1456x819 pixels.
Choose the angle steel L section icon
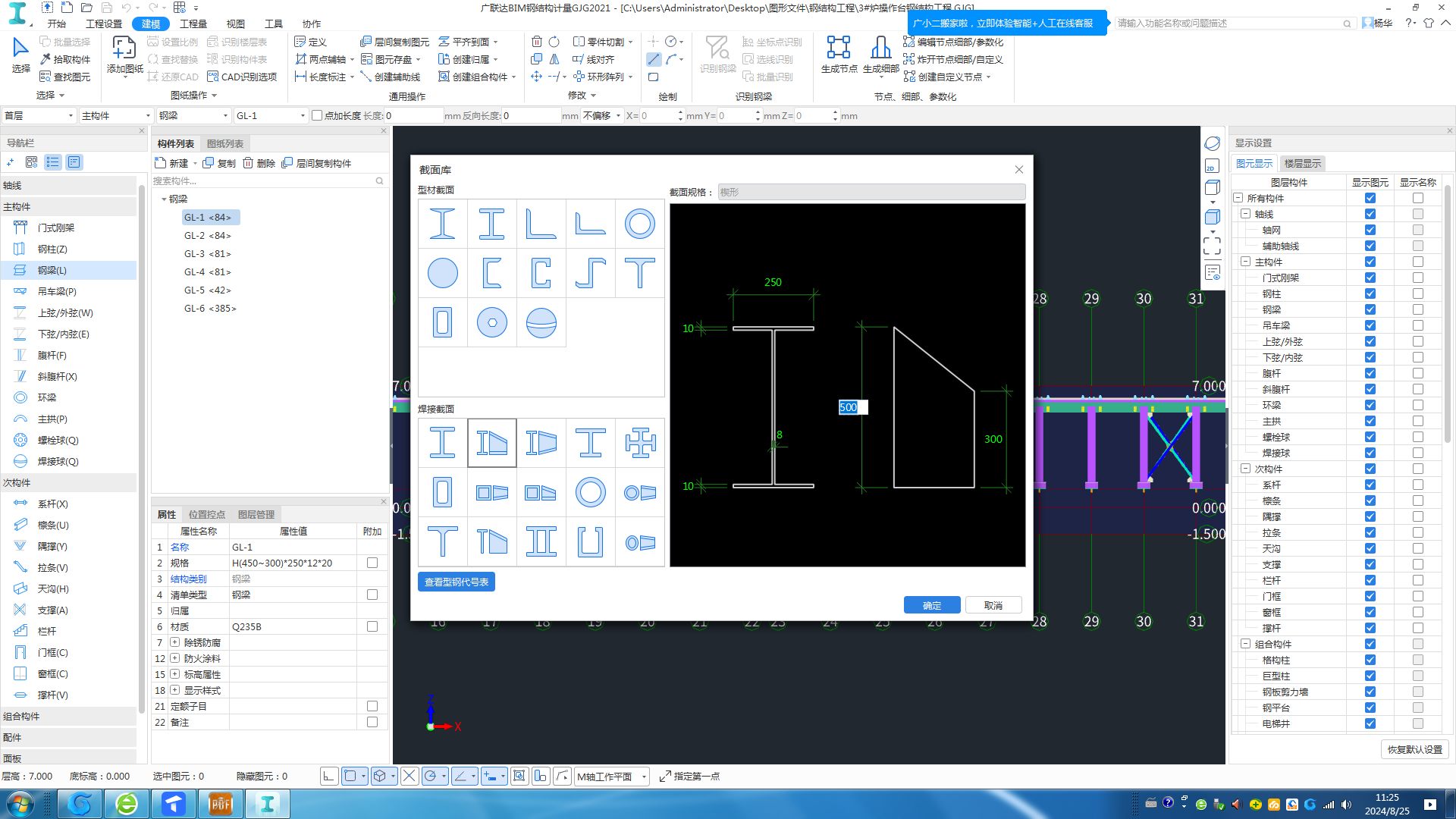[x=541, y=224]
